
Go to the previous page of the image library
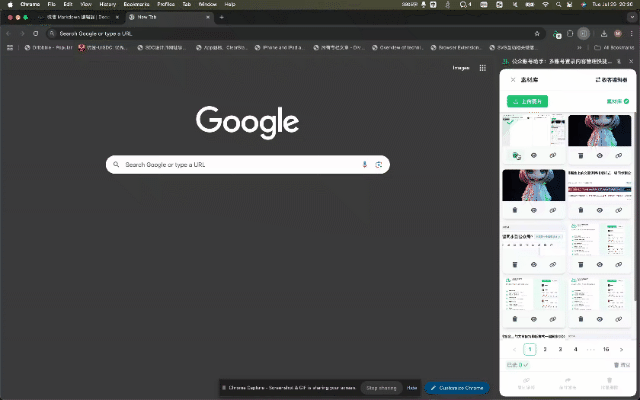[514, 349]
